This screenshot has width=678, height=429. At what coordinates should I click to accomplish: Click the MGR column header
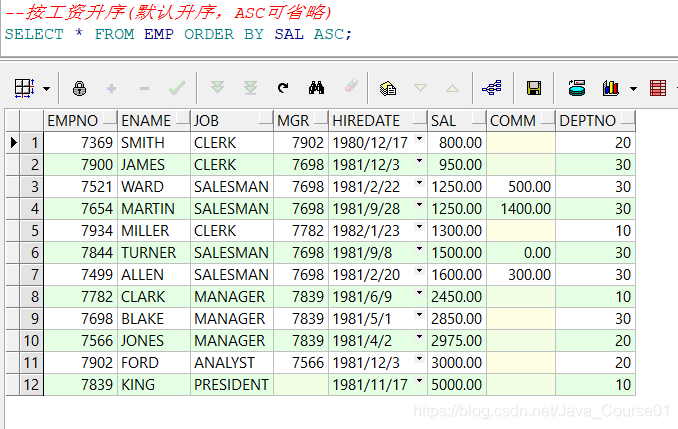point(301,121)
